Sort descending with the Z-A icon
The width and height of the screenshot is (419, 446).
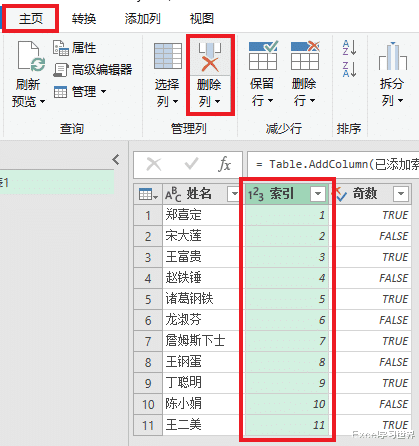point(350,69)
